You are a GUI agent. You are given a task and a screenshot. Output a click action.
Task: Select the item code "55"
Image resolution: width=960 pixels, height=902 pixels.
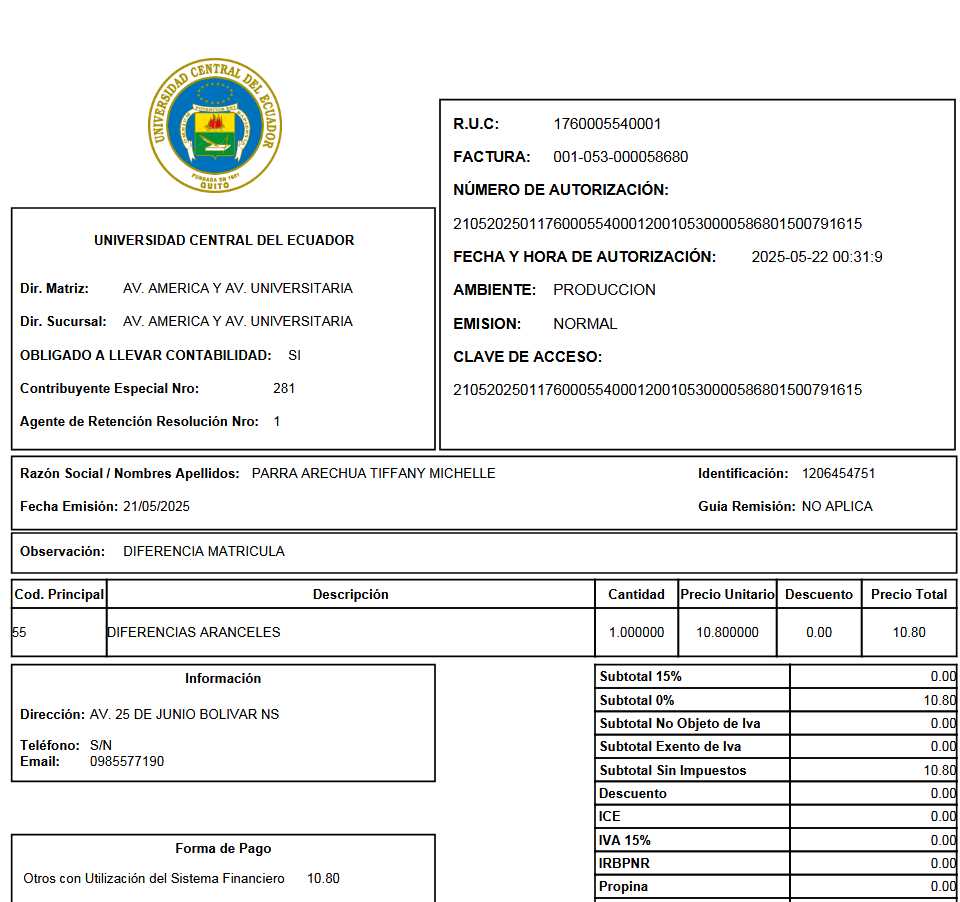point(19,632)
